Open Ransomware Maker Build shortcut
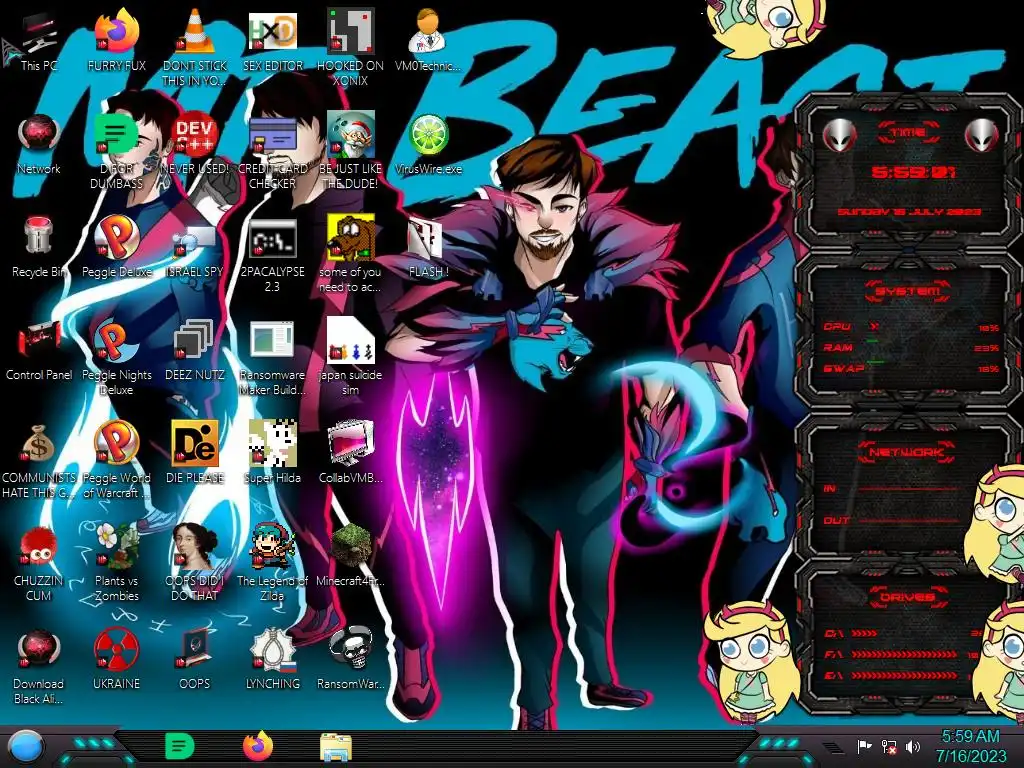 tap(272, 358)
